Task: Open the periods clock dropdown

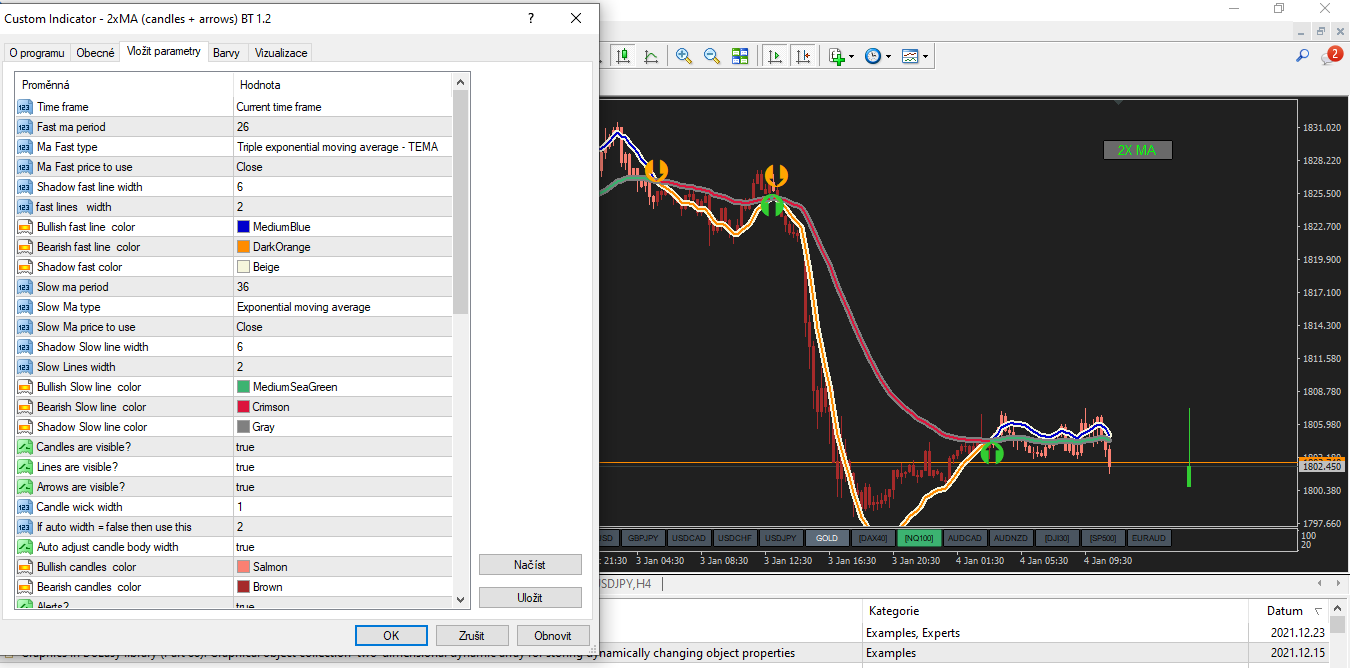Action: click(x=887, y=57)
